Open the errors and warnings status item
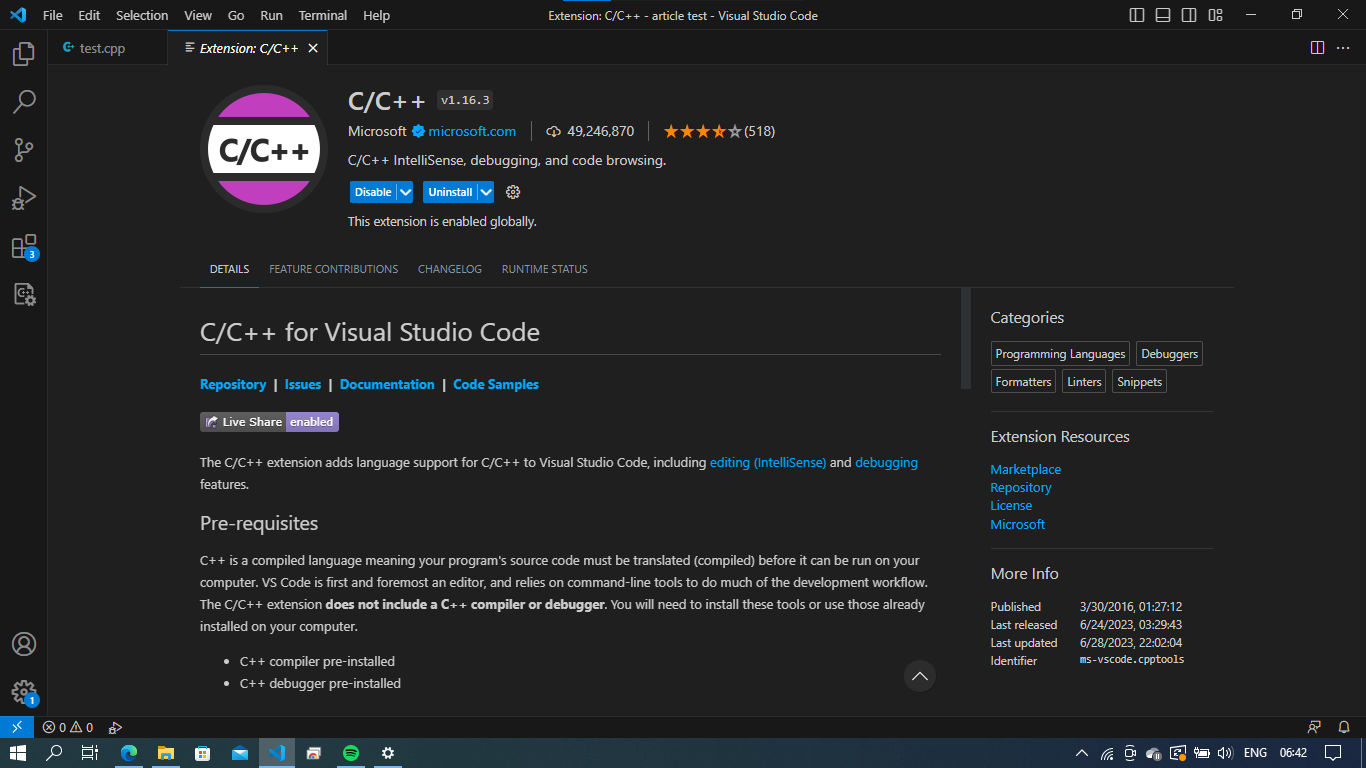 coord(68,727)
